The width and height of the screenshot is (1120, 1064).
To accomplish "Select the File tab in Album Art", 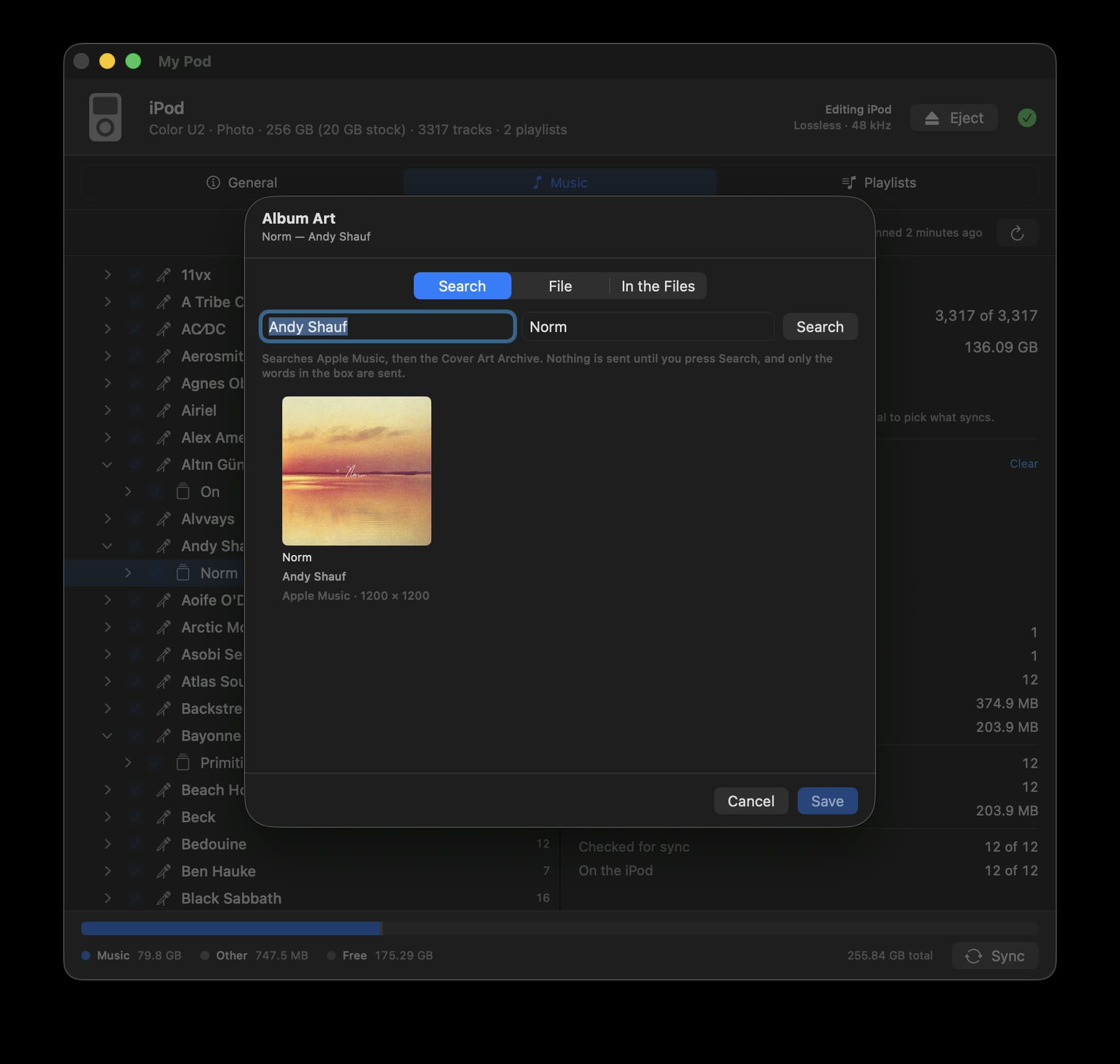I will tap(560, 286).
